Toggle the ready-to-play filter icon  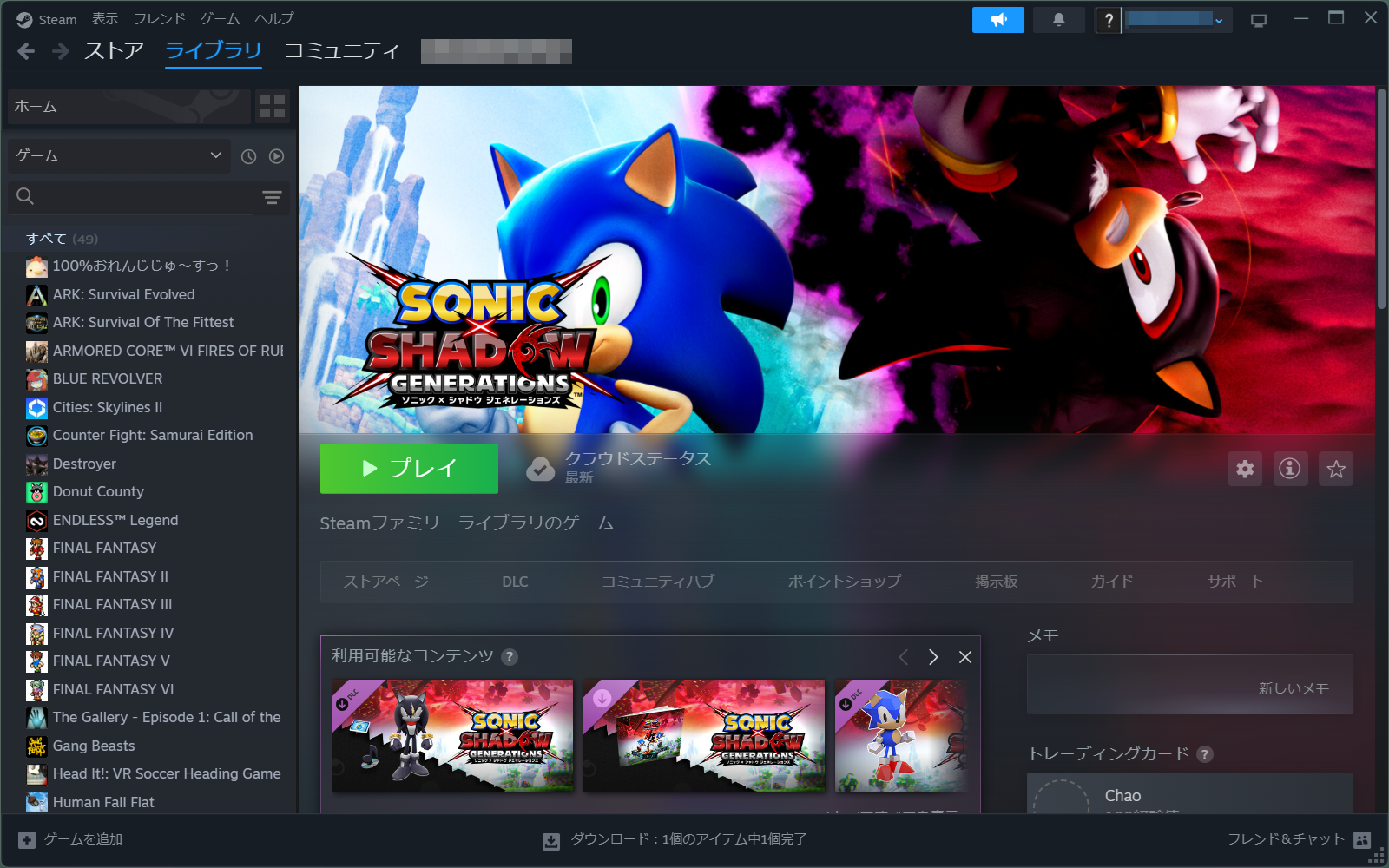tap(276, 156)
